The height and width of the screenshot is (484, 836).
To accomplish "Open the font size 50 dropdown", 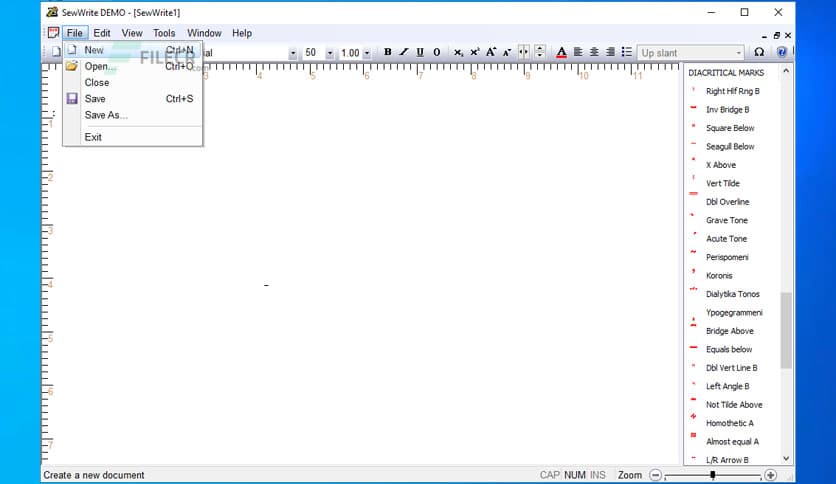I will (x=330, y=53).
